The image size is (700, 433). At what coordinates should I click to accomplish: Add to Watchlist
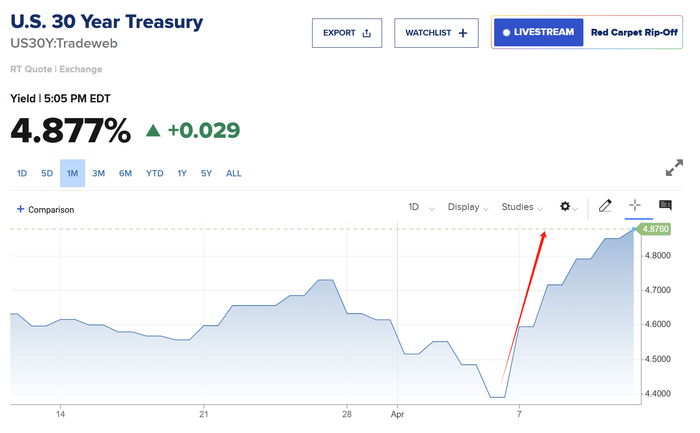click(x=436, y=33)
